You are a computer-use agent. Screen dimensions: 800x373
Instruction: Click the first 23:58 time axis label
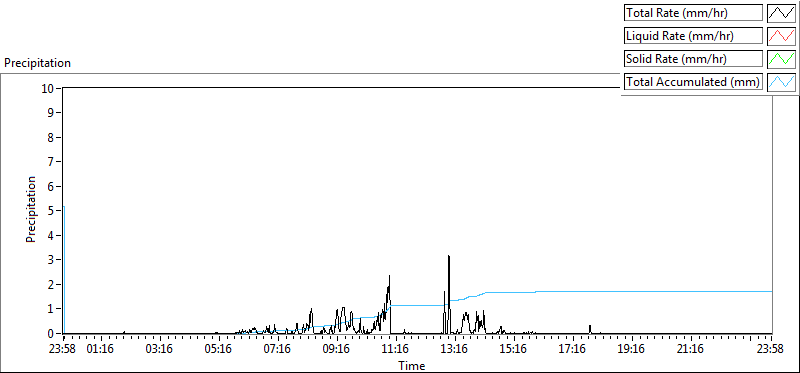click(64, 349)
